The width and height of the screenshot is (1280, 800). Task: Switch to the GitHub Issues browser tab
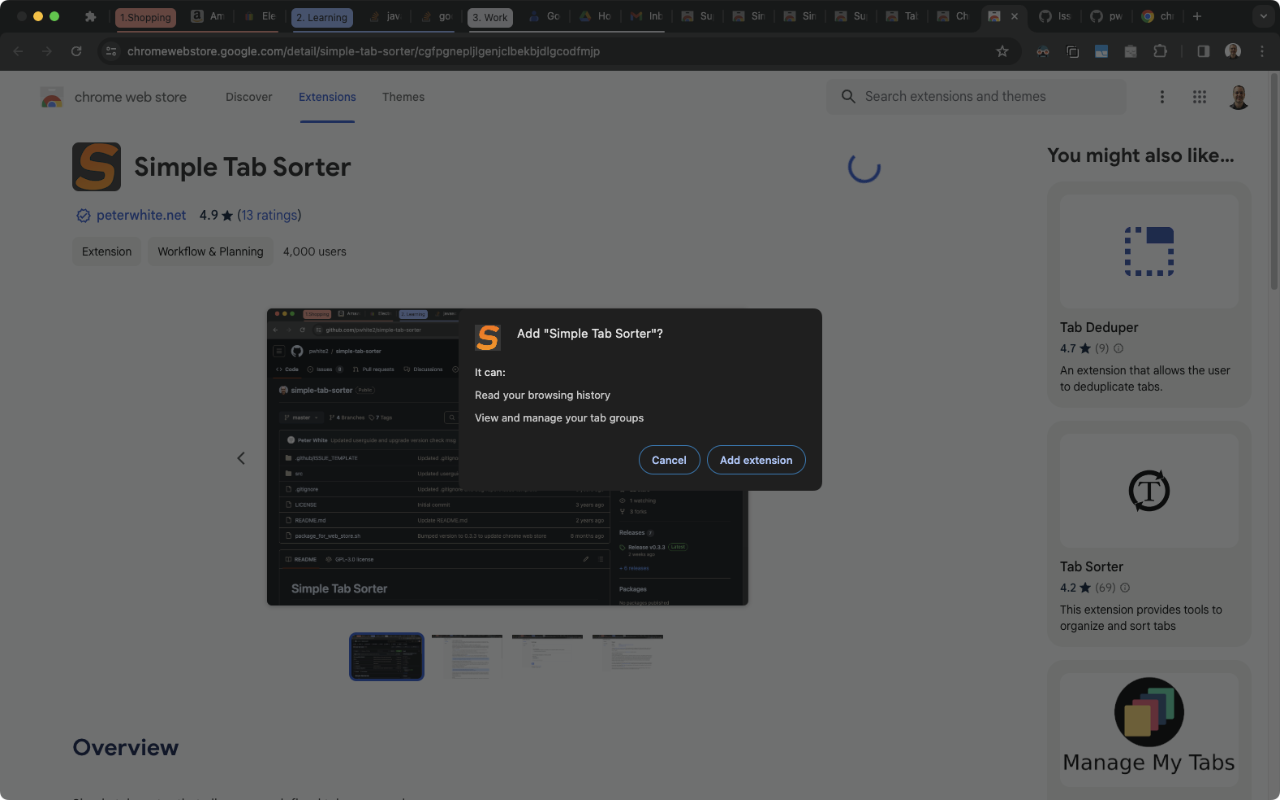(1055, 17)
